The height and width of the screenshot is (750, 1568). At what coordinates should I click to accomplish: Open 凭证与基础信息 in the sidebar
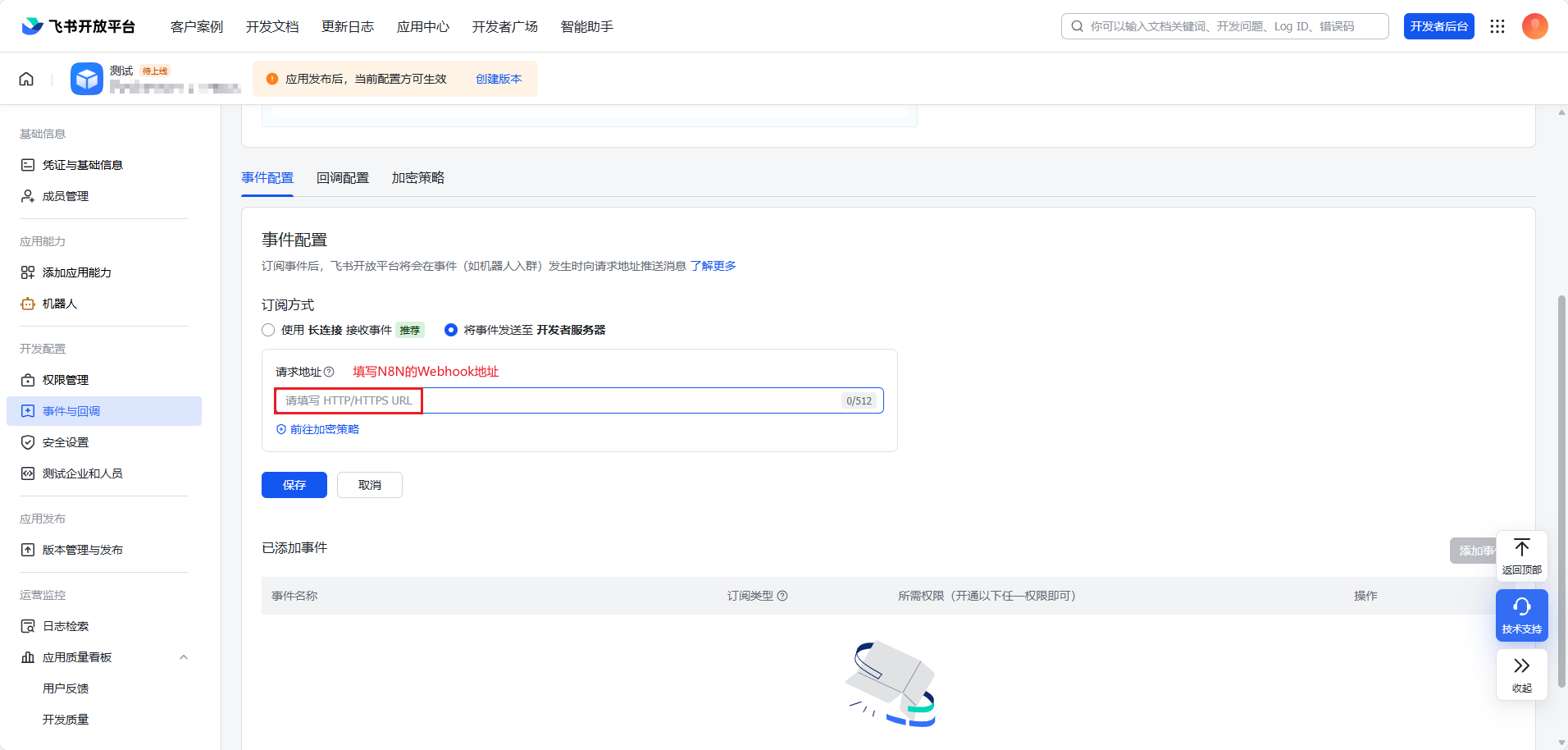(83, 164)
